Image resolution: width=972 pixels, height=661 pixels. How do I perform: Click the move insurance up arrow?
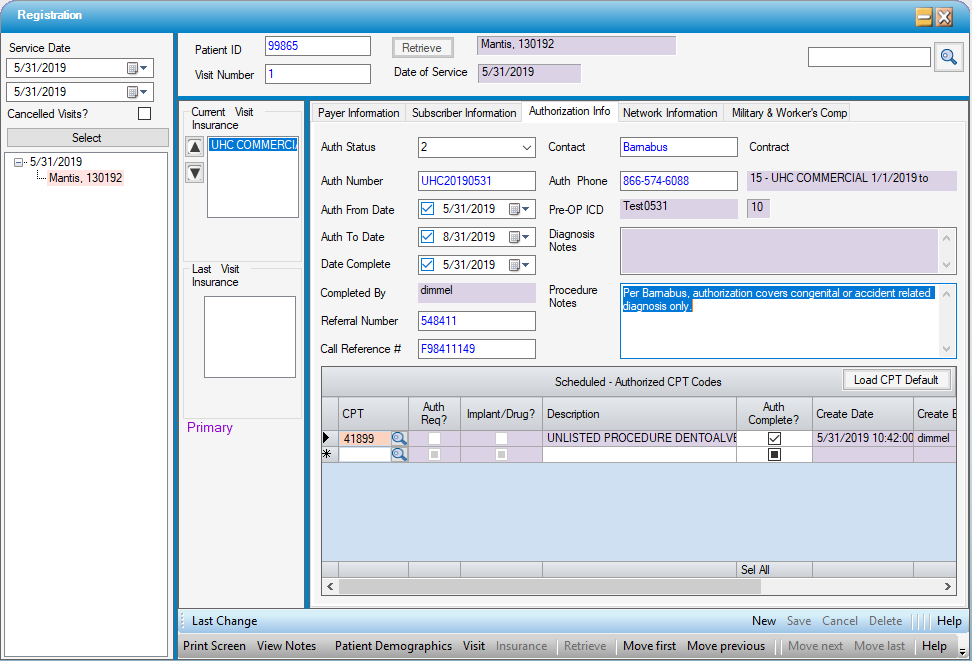(x=195, y=148)
